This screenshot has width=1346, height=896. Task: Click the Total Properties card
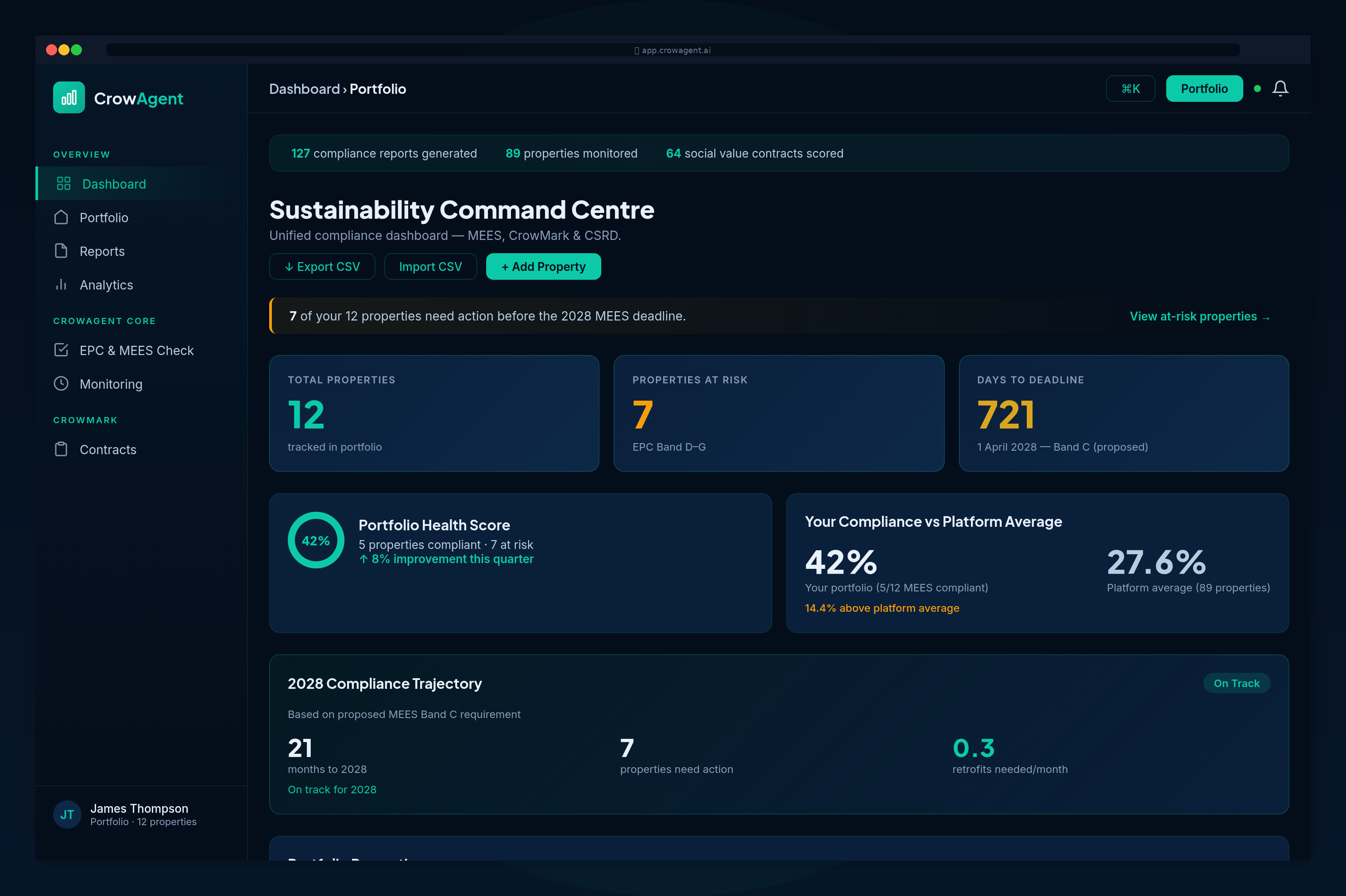point(434,413)
